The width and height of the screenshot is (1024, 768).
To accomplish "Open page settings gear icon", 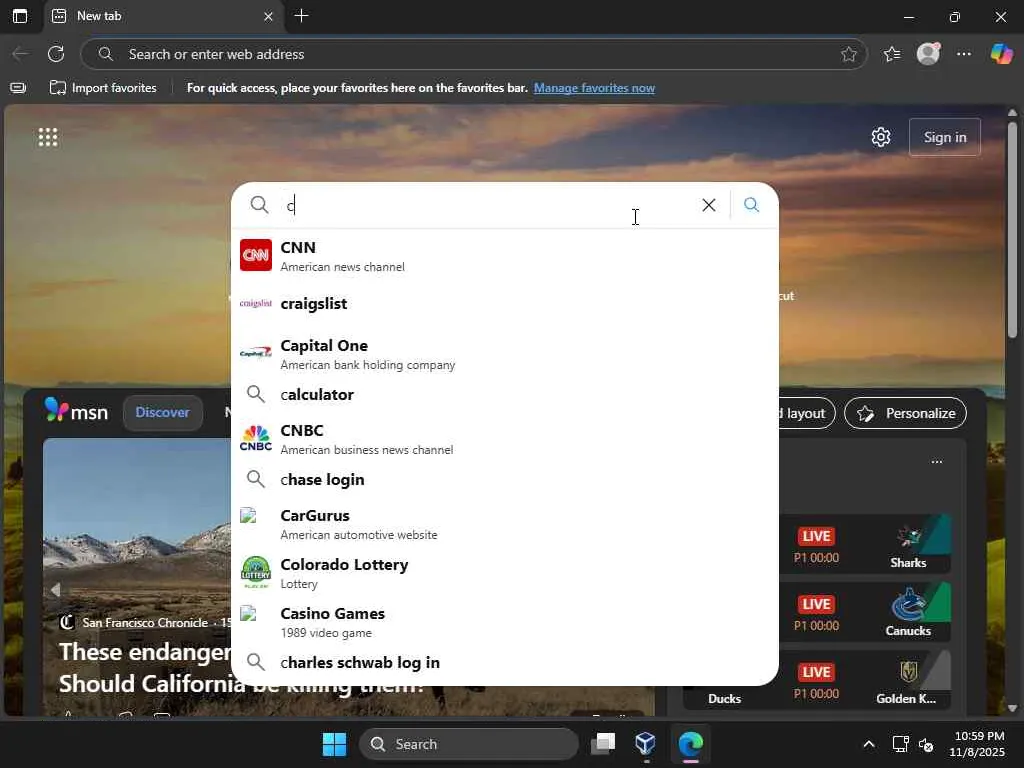I will (x=880, y=137).
